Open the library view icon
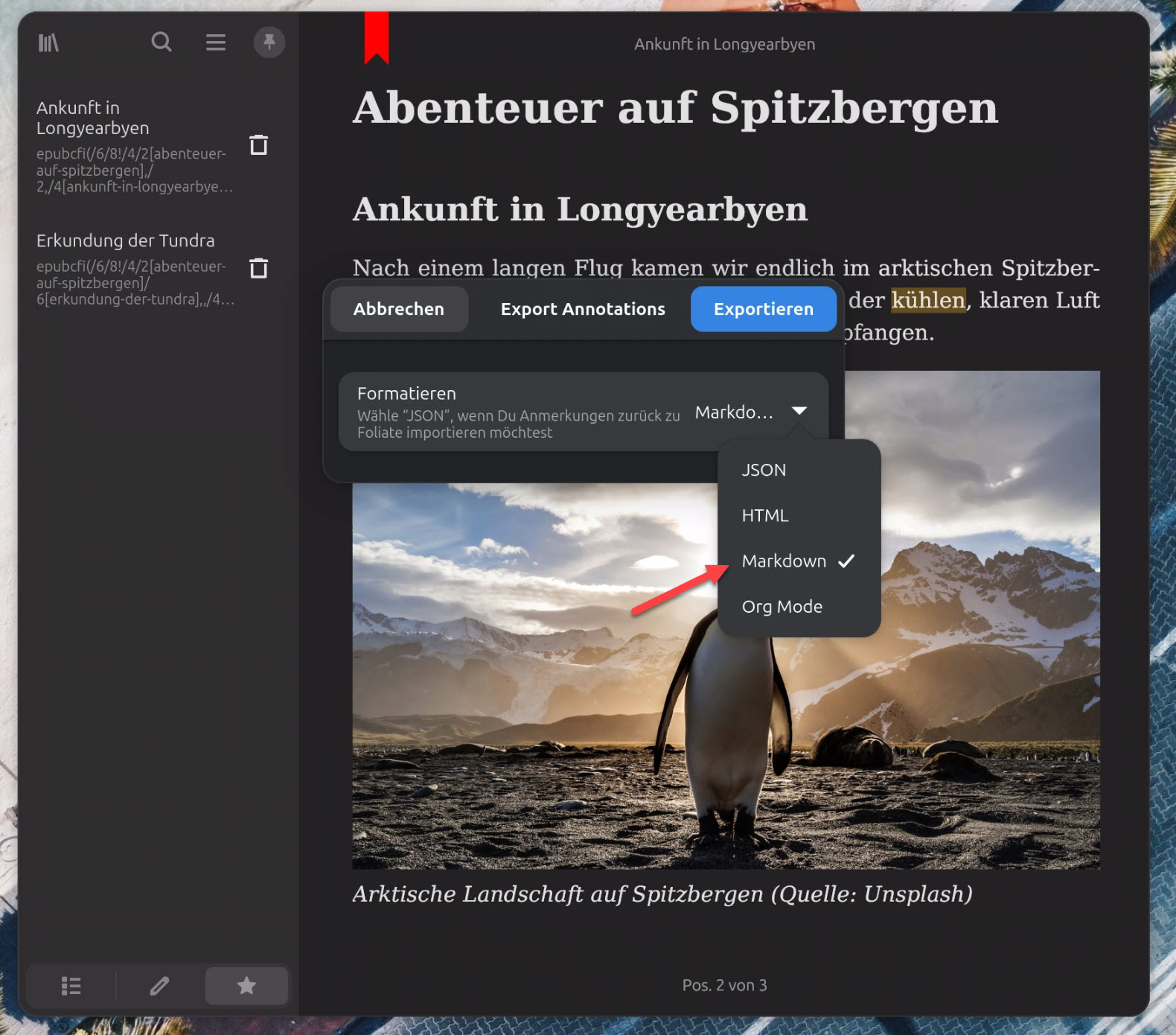 pos(48,42)
